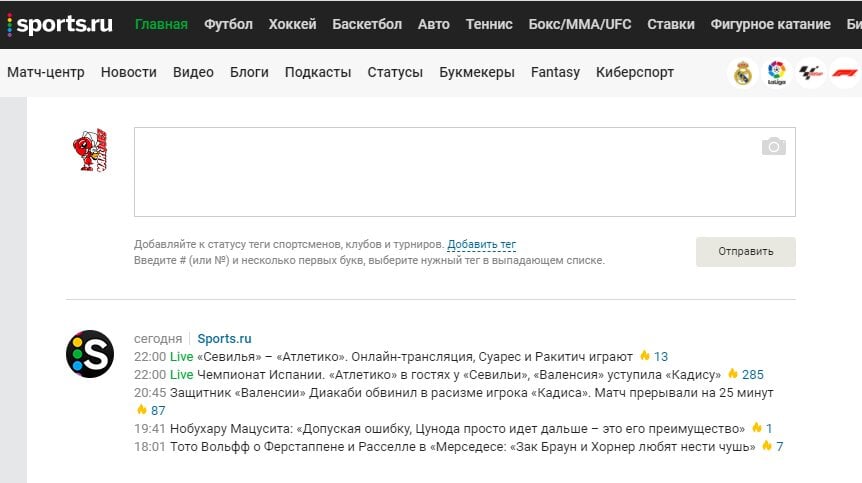
Task: Open the Тото Вольфф Mercedes news
Action: click(x=463, y=447)
